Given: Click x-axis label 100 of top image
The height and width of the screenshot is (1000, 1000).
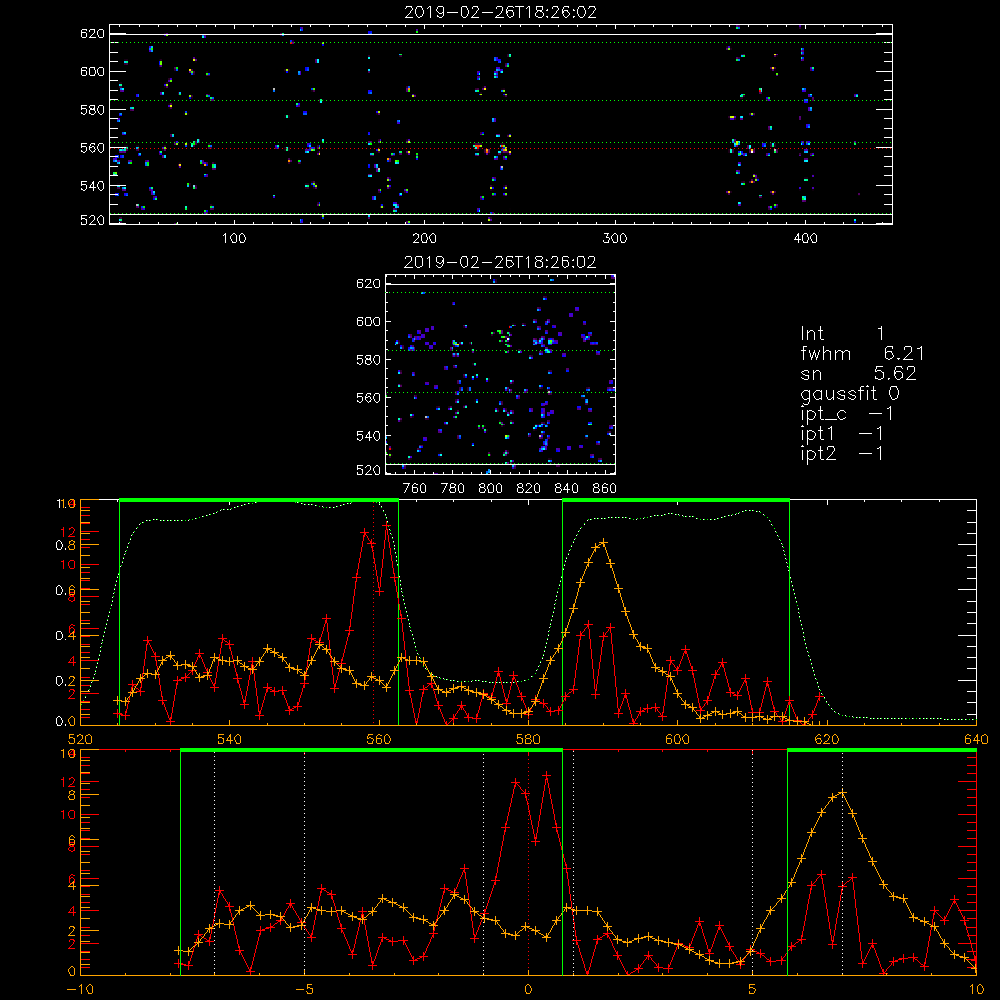Looking at the screenshot, I should (x=234, y=239).
